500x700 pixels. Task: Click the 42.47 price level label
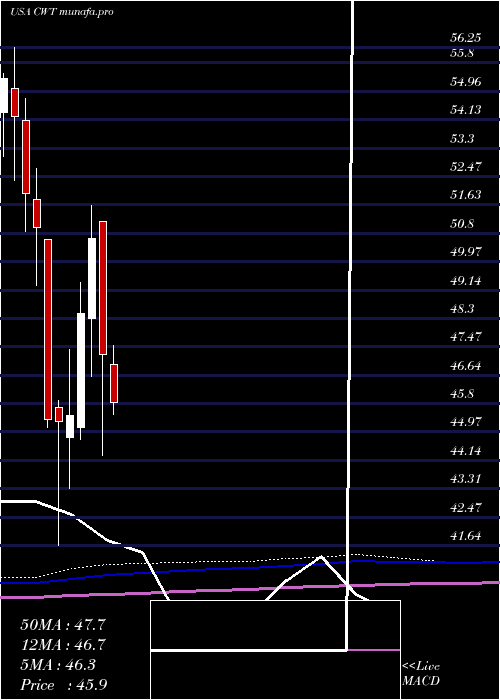(466, 508)
